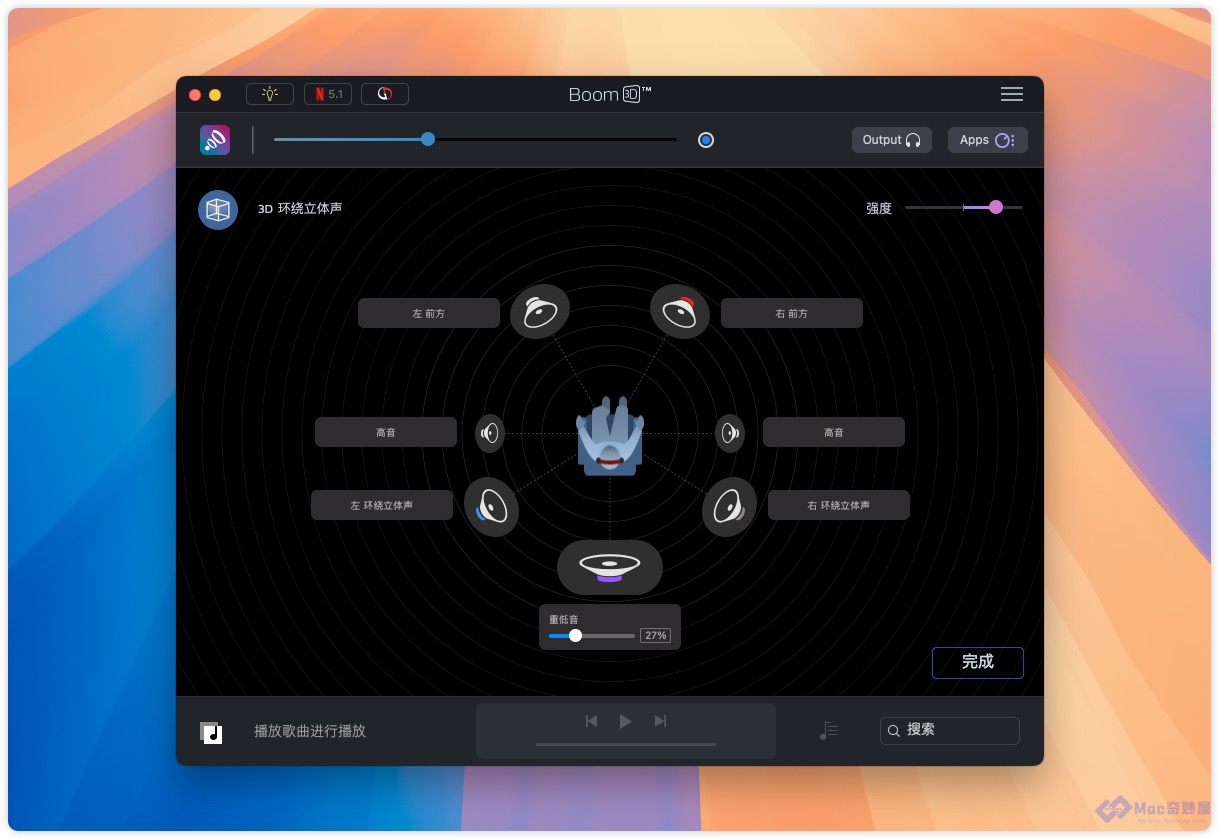Click the 强度 label text
1219x839 pixels.
pyautogui.click(x=879, y=208)
